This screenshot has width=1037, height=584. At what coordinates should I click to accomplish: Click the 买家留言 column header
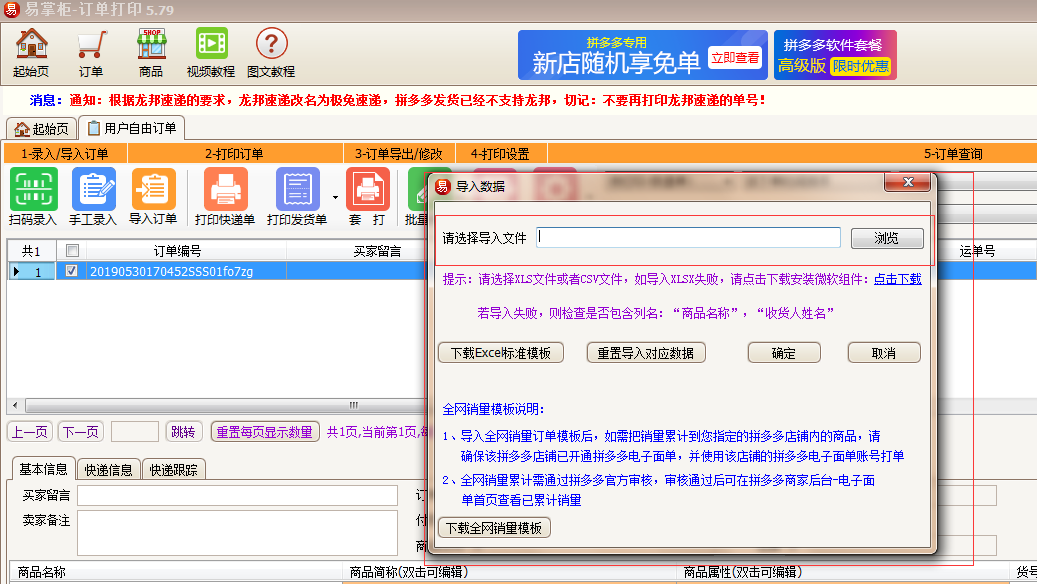[x=377, y=251]
